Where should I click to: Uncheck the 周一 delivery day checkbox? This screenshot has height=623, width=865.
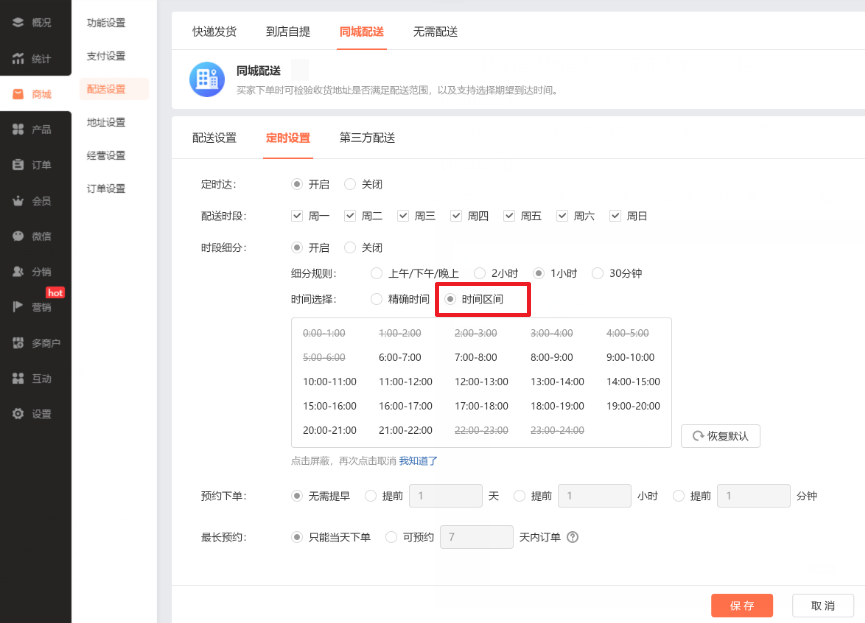click(297, 216)
